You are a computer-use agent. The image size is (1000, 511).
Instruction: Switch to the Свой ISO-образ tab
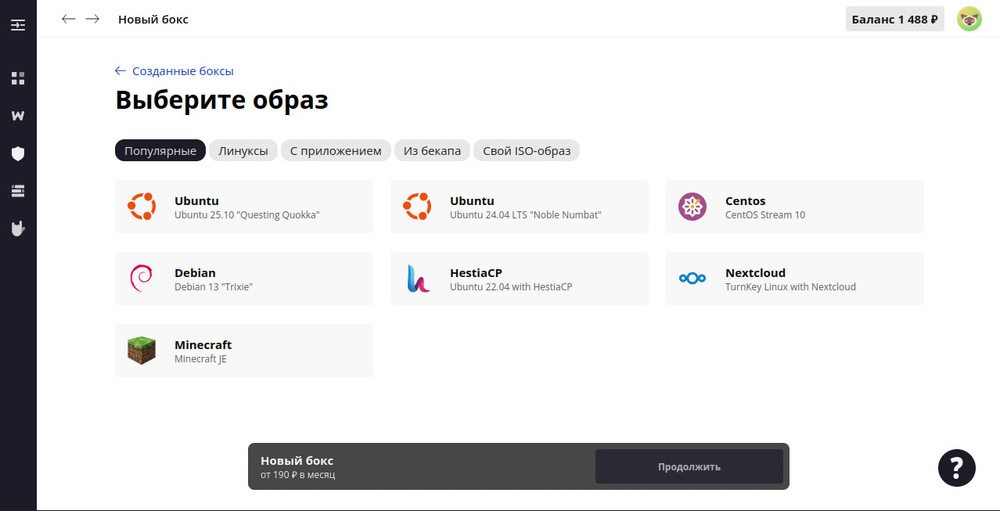(x=526, y=151)
